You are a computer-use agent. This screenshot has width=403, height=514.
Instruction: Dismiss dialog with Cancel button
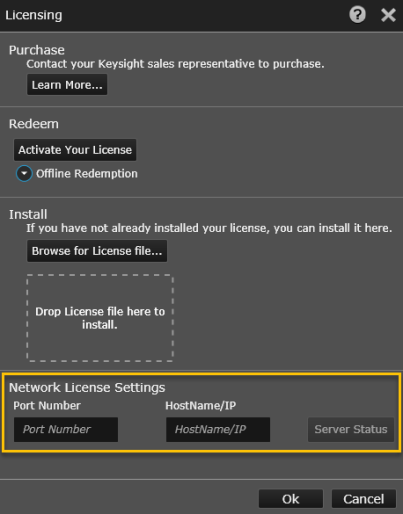coord(364,499)
